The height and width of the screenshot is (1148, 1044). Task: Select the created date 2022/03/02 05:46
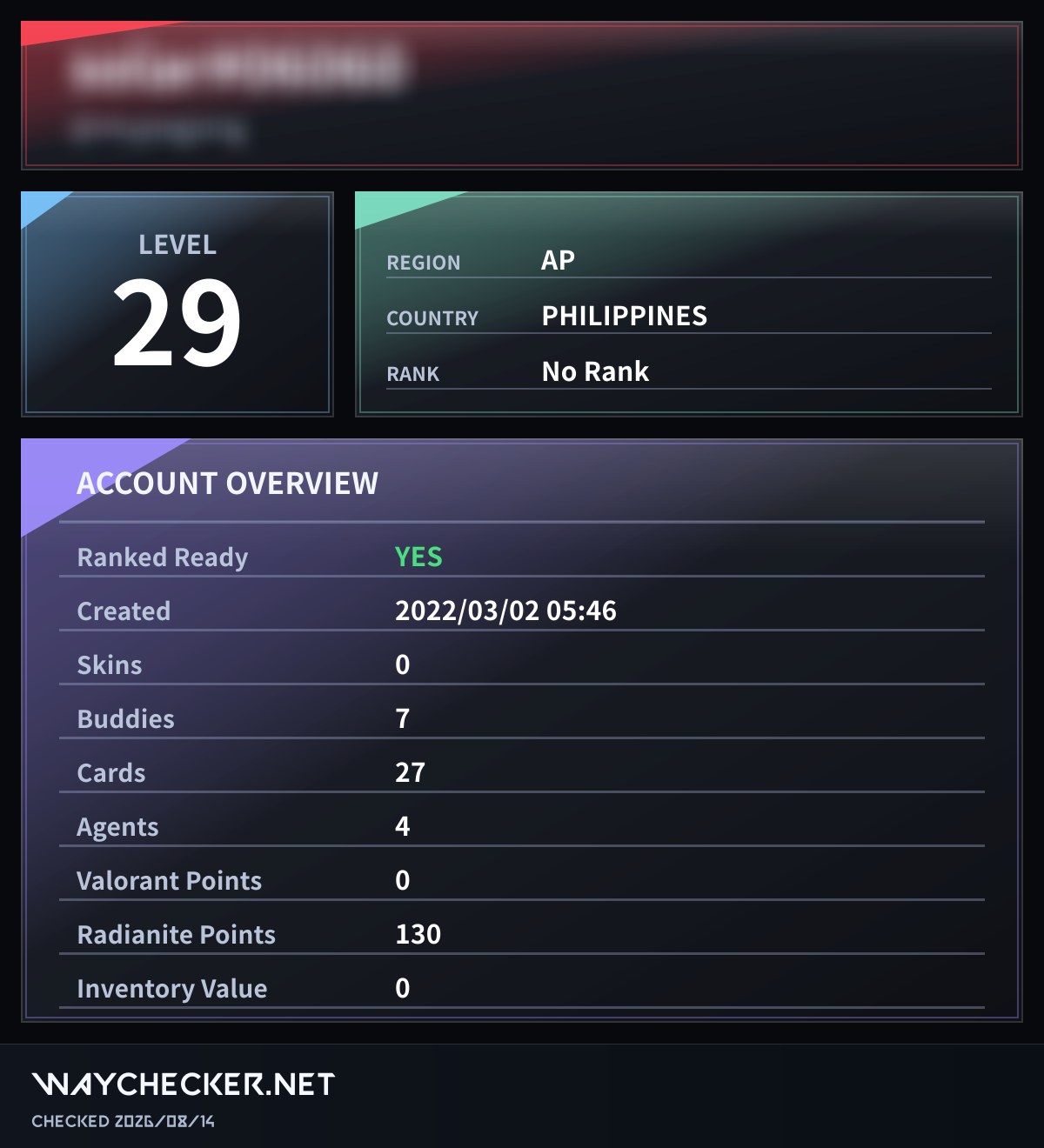[x=505, y=611]
